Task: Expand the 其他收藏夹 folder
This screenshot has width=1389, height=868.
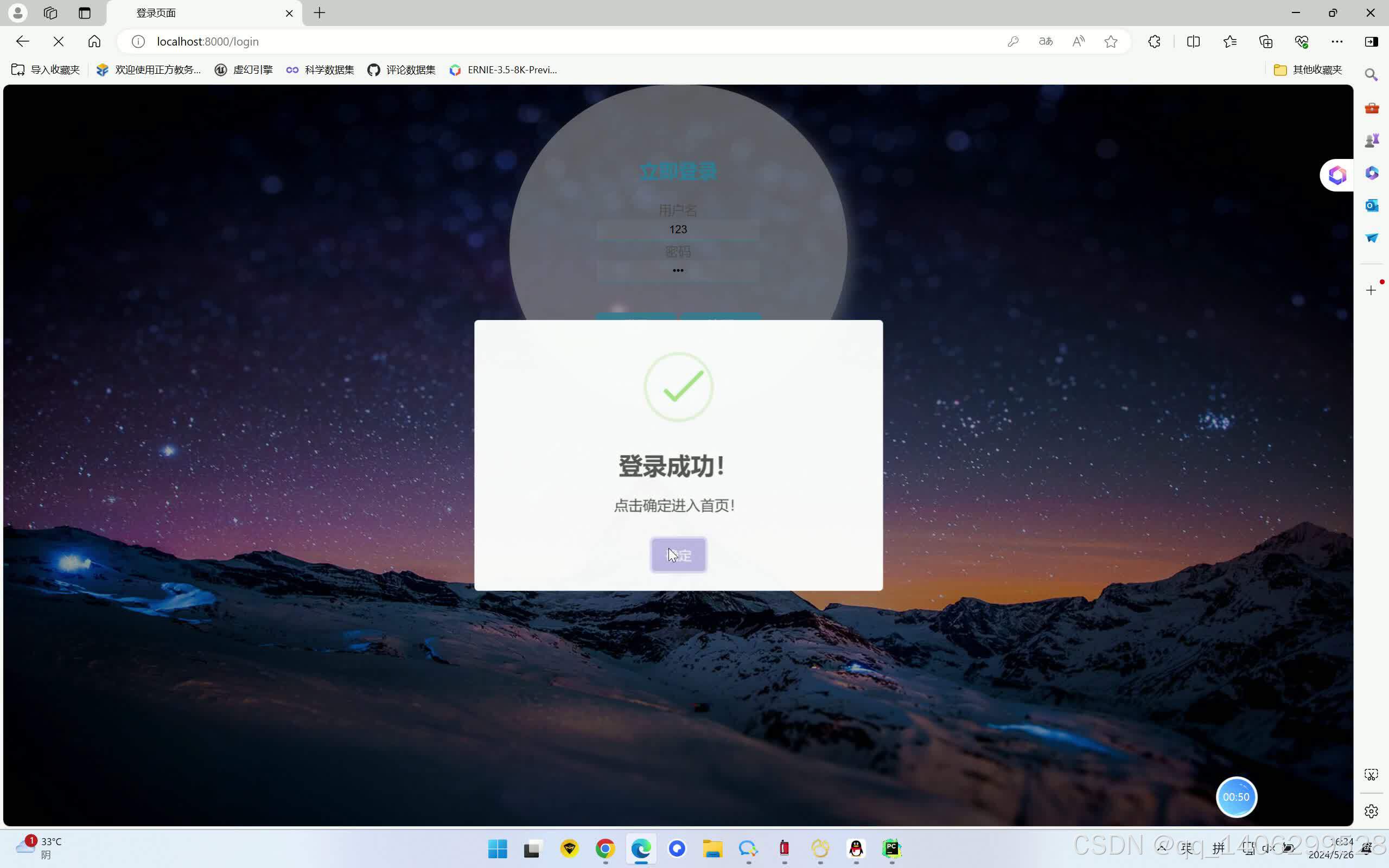Action: [1308, 69]
